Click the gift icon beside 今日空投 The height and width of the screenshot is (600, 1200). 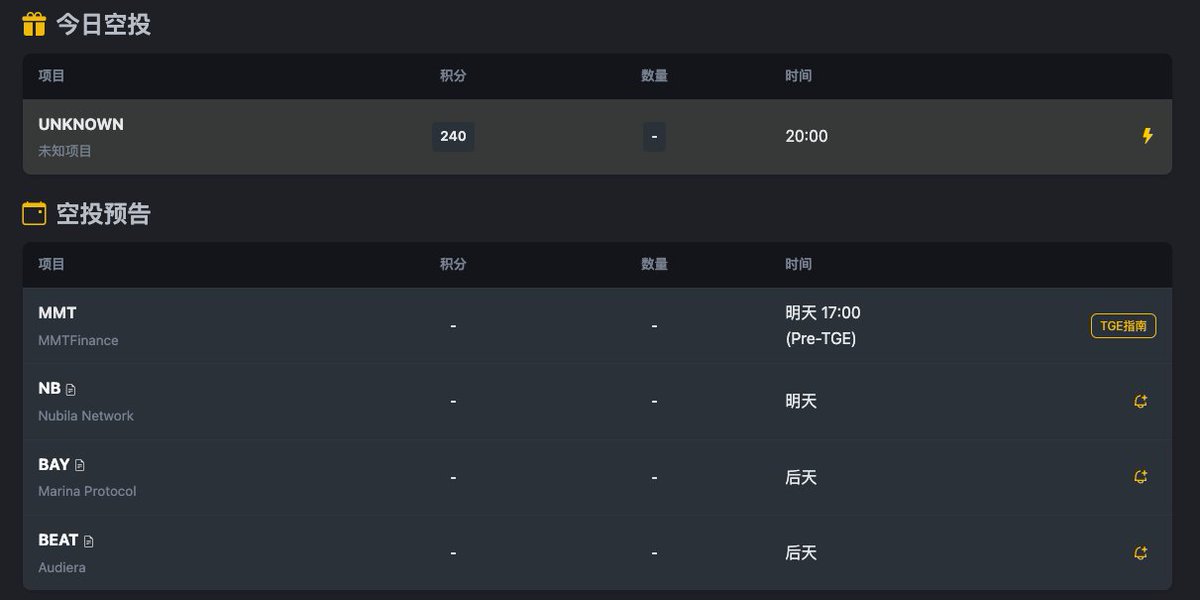point(34,24)
